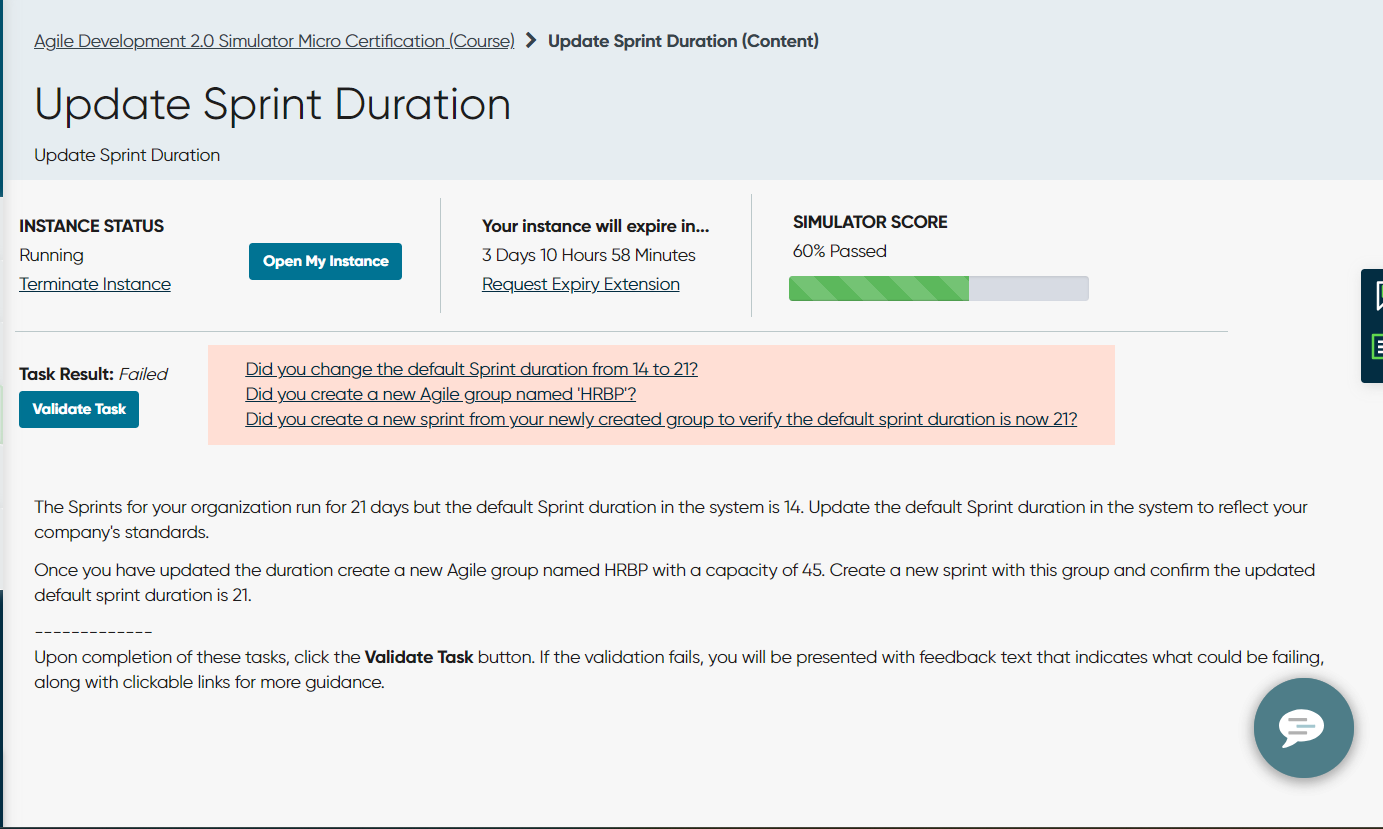Open the new sprint verification guidance link
Image resolution: width=1383 pixels, height=829 pixels.
point(661,419)
